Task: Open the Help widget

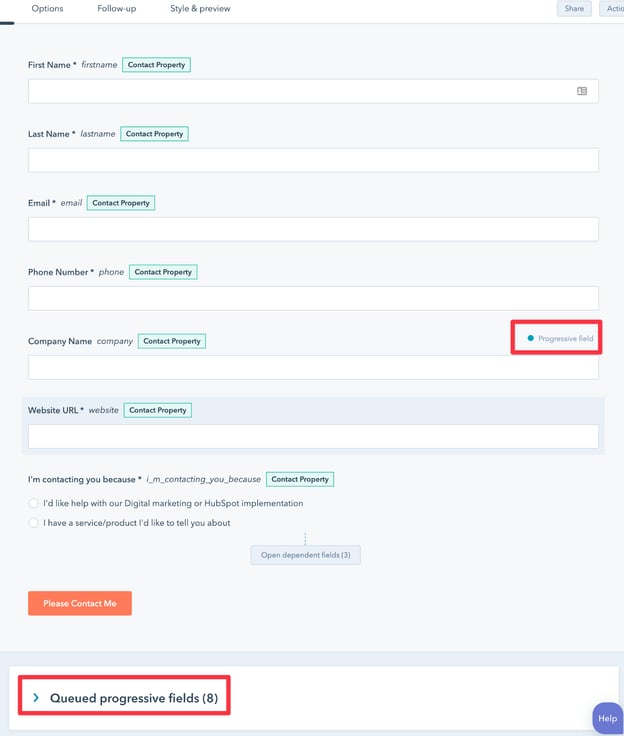Action: [x=607, y=718]
